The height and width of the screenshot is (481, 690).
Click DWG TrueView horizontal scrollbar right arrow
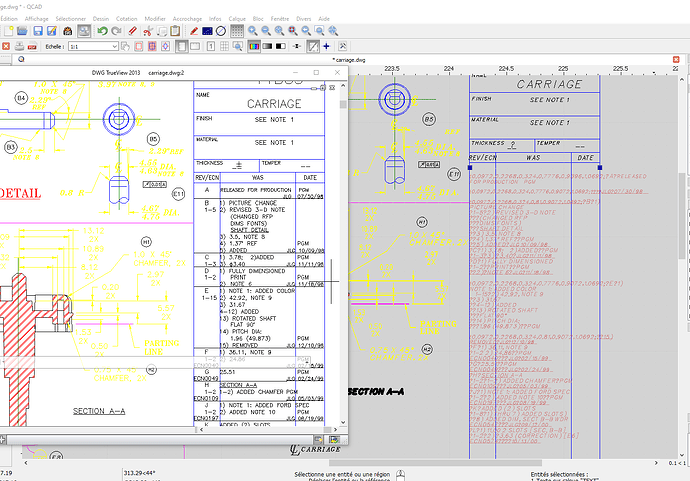tap(335, 430)
